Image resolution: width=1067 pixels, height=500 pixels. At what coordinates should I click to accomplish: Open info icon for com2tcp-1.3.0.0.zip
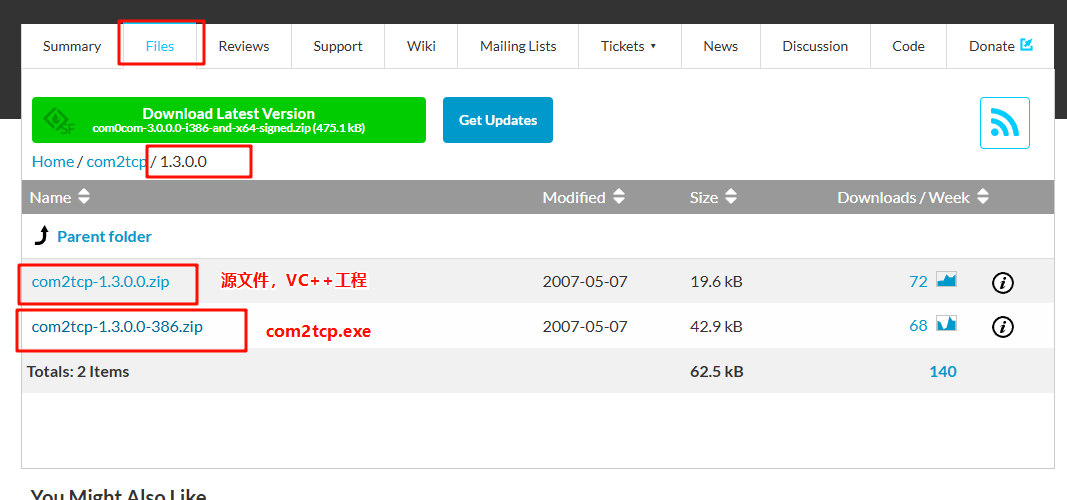(x=1002, y=283)
